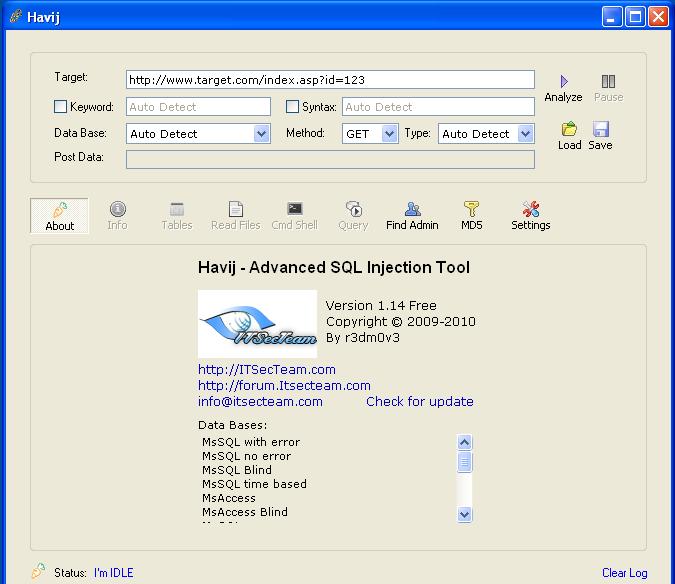Click the Post Data field

tap(330, 160)
